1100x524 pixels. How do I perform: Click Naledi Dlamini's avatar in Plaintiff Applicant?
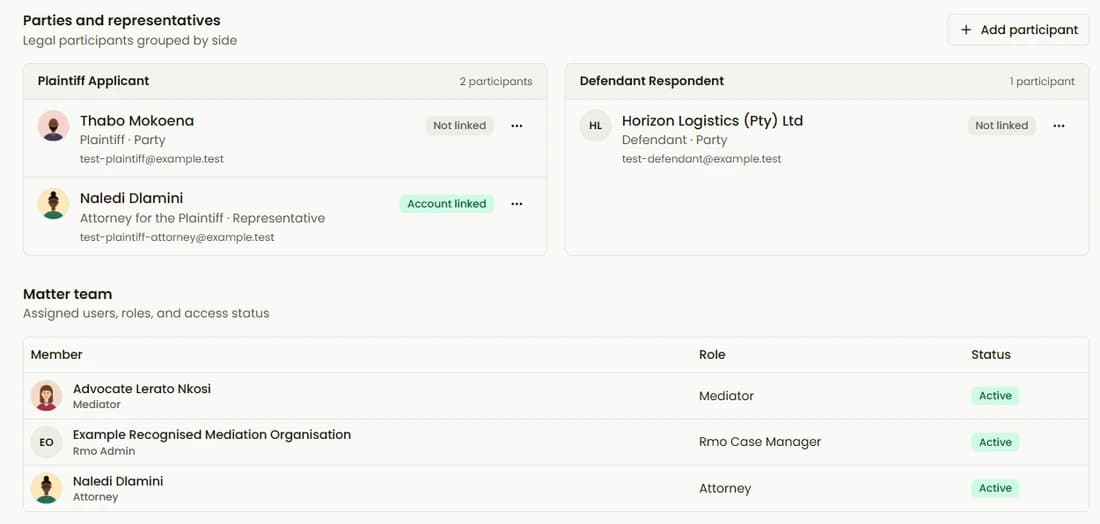53,204
